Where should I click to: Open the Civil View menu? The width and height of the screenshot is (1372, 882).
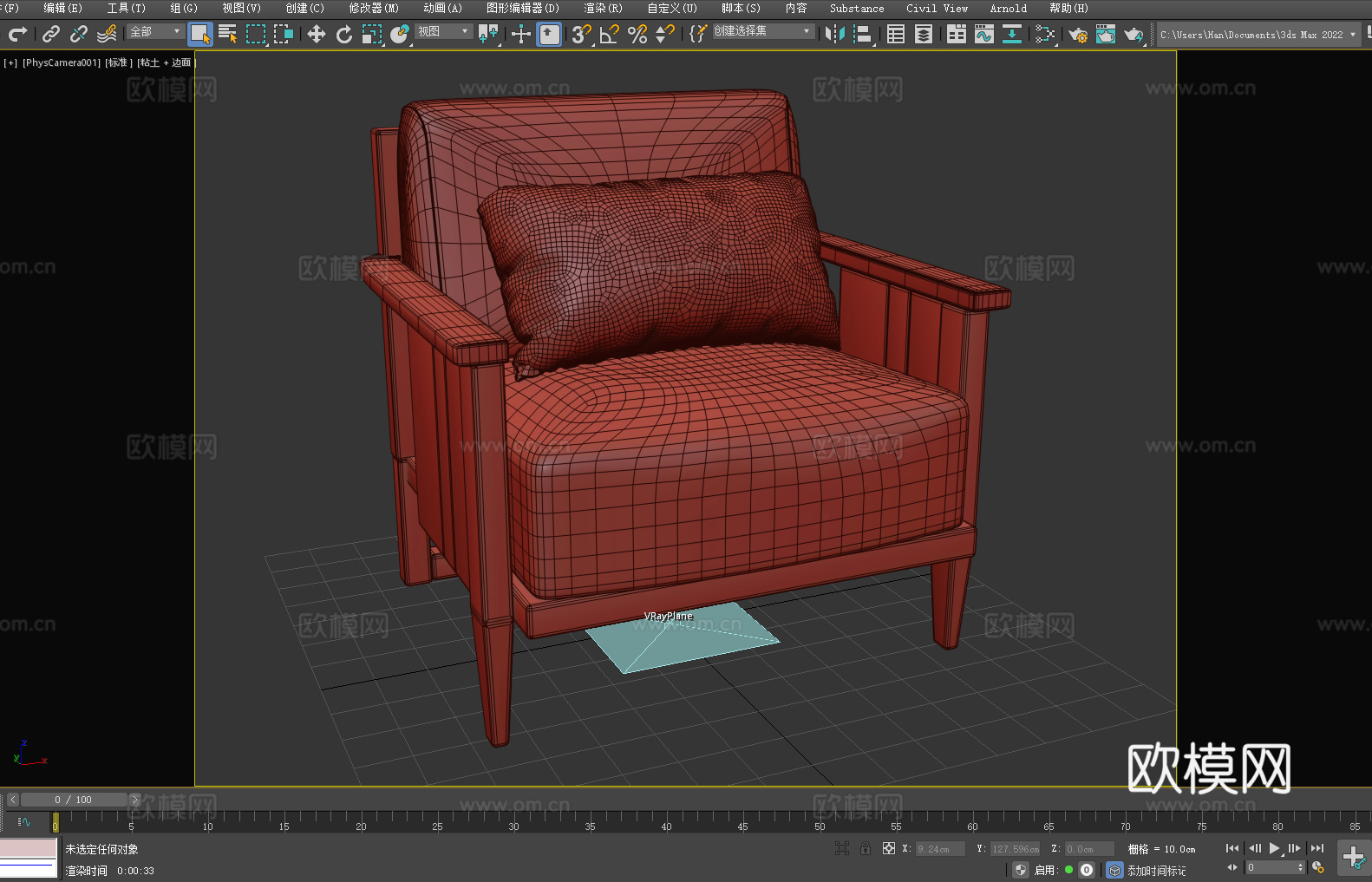(937, 8)
